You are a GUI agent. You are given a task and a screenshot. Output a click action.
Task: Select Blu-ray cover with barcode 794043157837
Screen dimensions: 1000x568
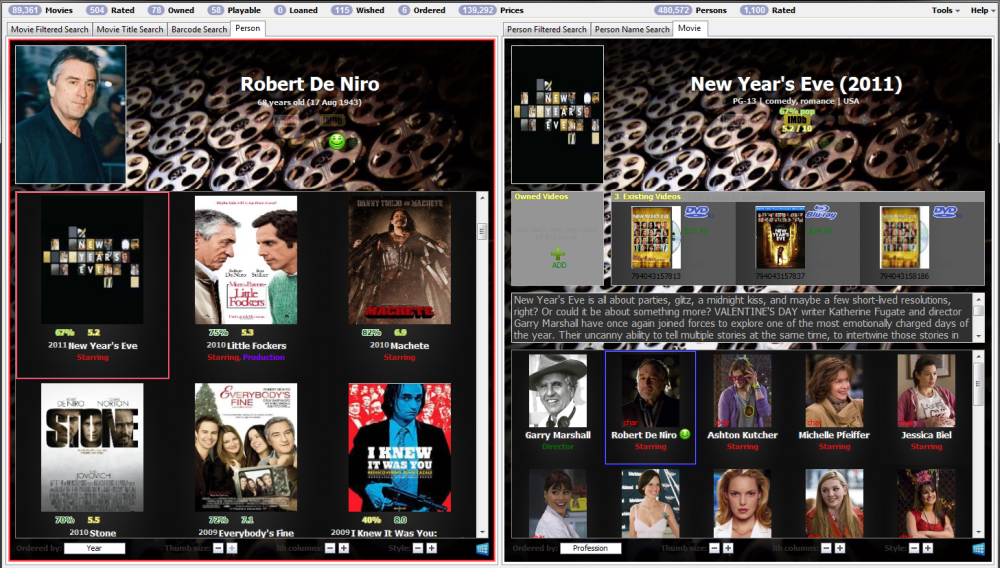(780, 238)
